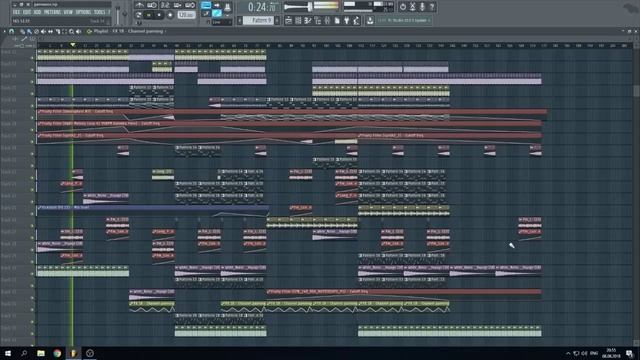Open the Windows notification center
Viewport: 640px width, 360px height.
(629, 353)
